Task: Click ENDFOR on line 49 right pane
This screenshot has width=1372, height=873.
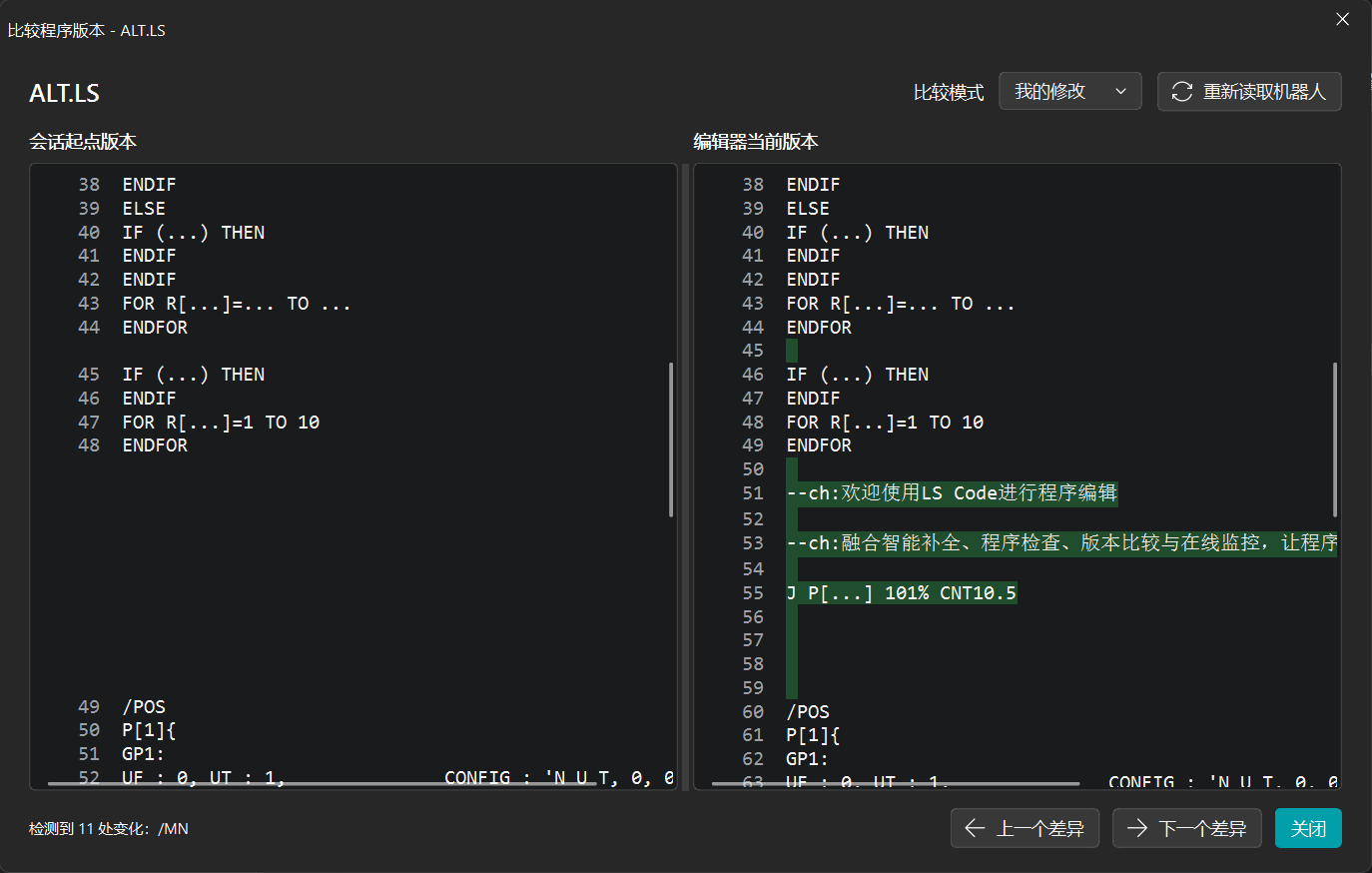Action: pos(819,445)
